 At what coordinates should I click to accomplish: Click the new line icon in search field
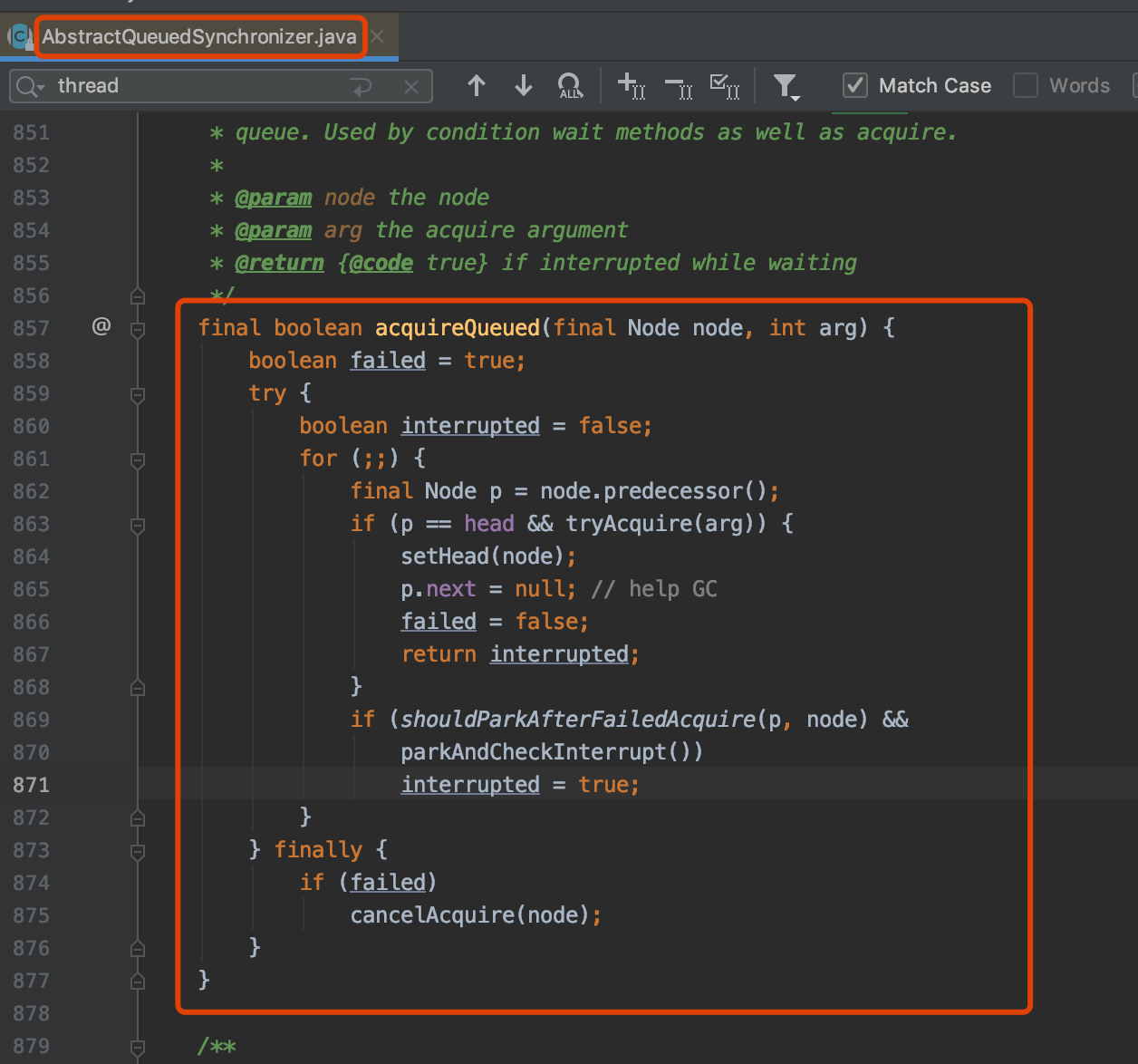coord(362,87)
